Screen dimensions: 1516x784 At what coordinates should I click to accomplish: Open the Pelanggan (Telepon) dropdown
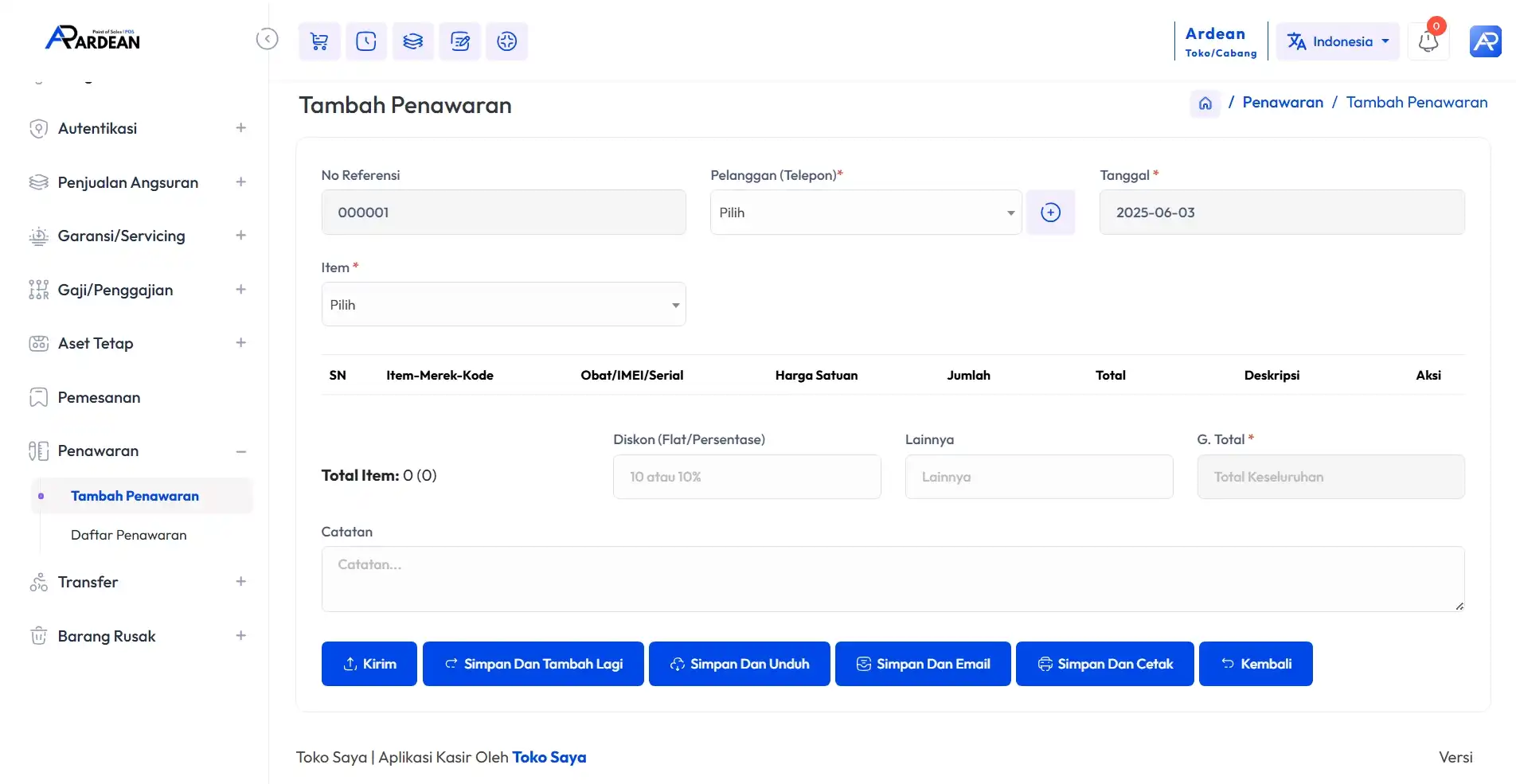point(865,213)
